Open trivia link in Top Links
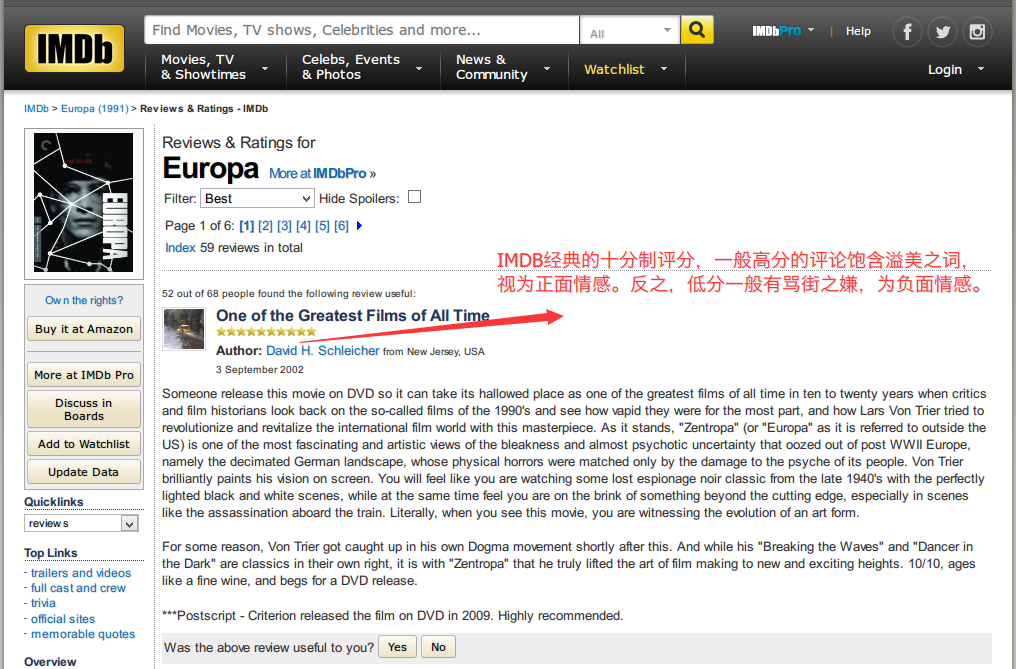Viewport: 1016px width, 669px height. click(43, 603)
